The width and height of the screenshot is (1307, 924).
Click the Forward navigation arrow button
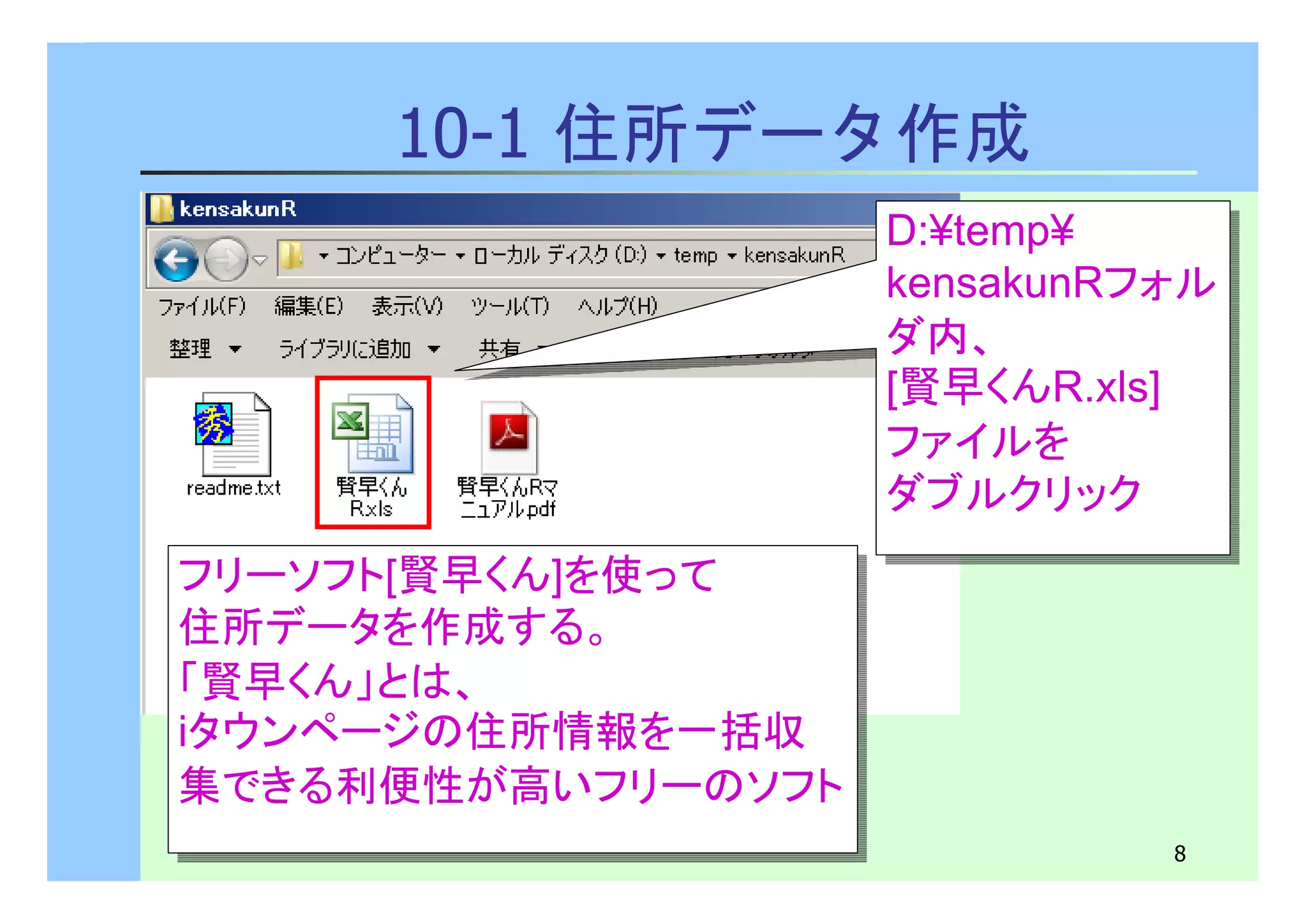click(226, 259)
